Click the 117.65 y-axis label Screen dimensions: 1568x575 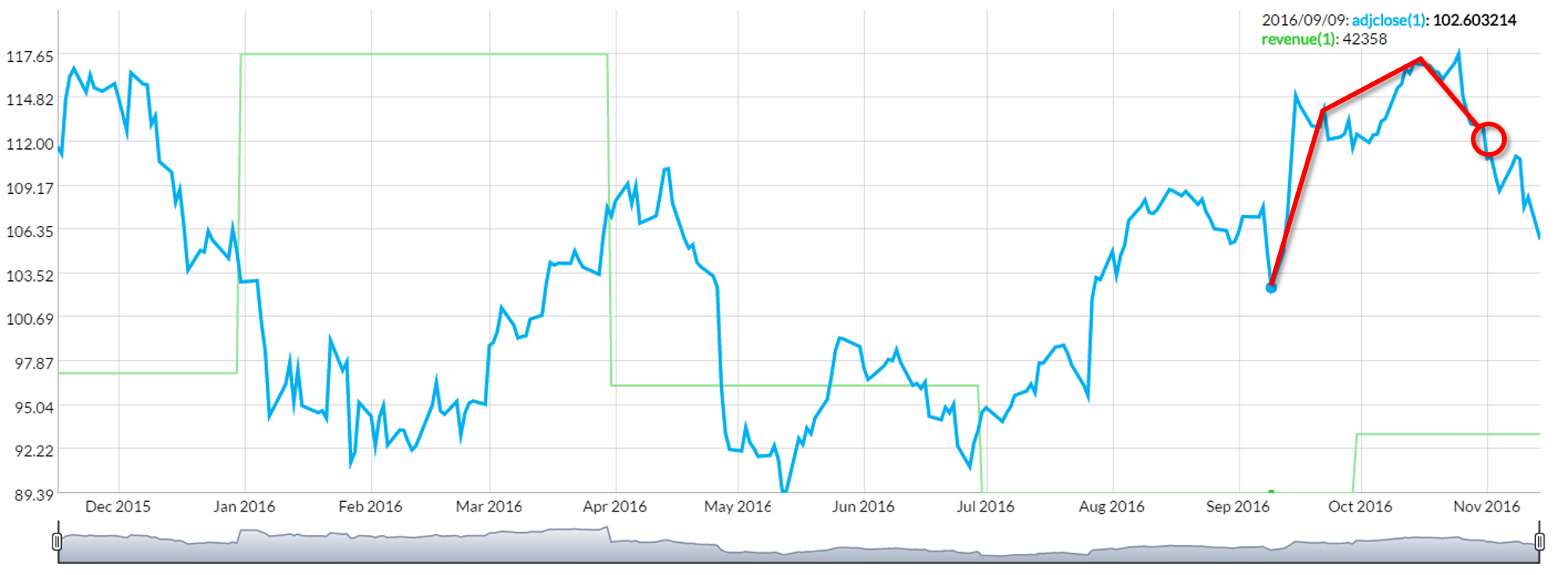pos(30,56)
